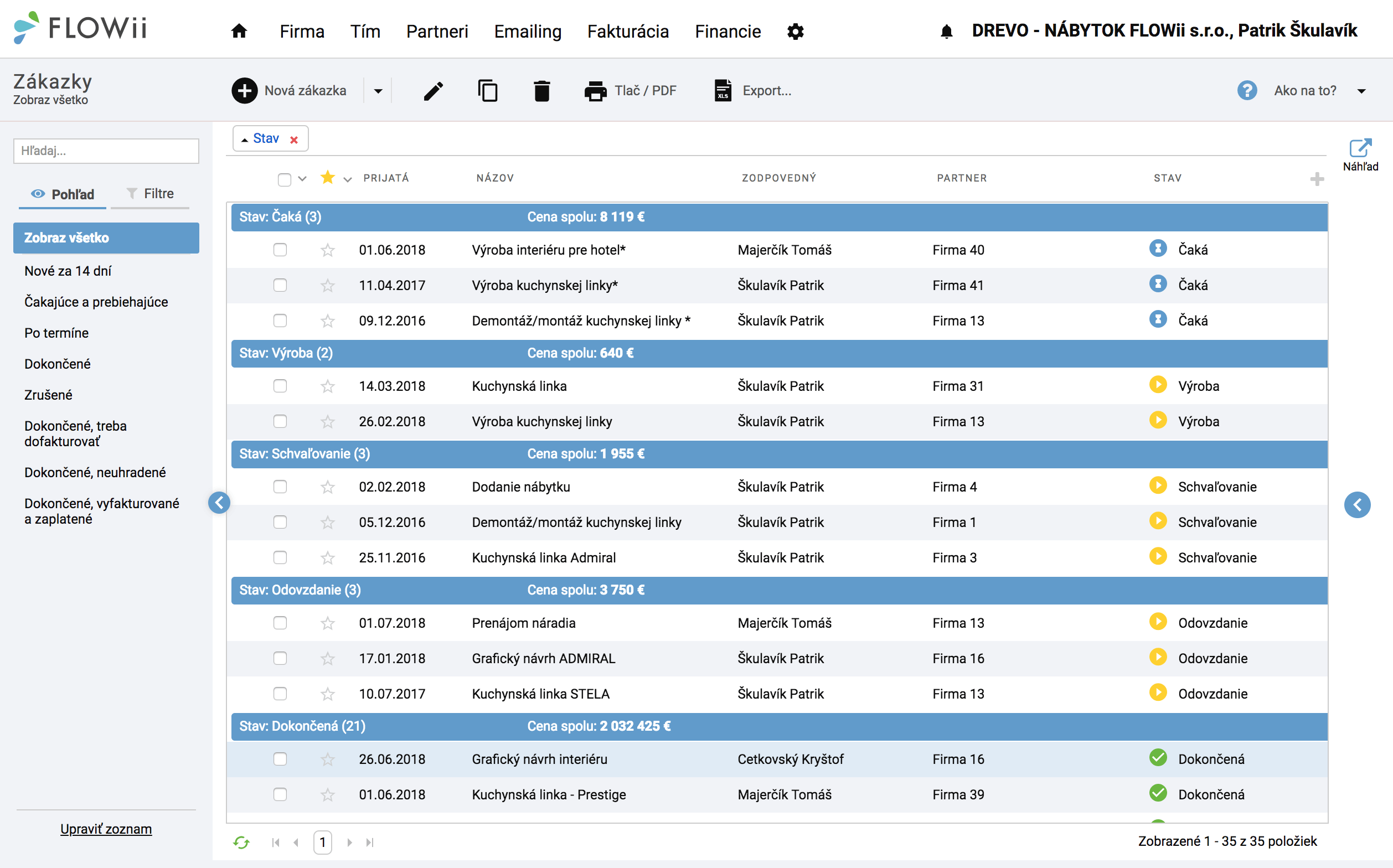
Task: Expand the right preview panel arrow
Action: [1358, 505]
